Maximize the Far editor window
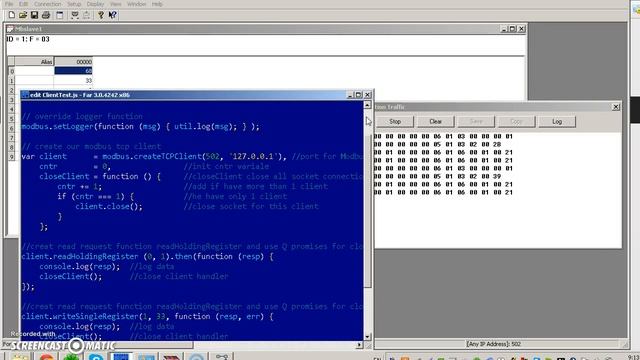Viewport: 640px width, 360px height. [358, 95]
